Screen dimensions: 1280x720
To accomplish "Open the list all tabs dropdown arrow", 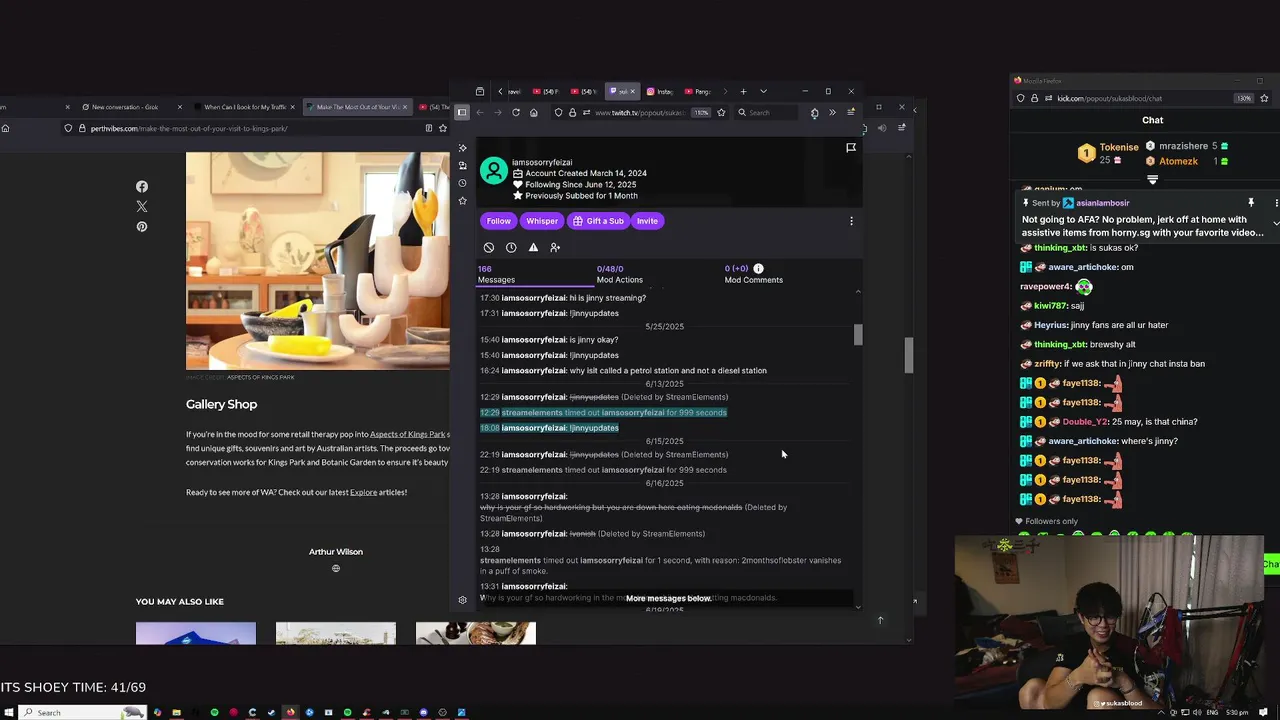I will tap(763, 92).
